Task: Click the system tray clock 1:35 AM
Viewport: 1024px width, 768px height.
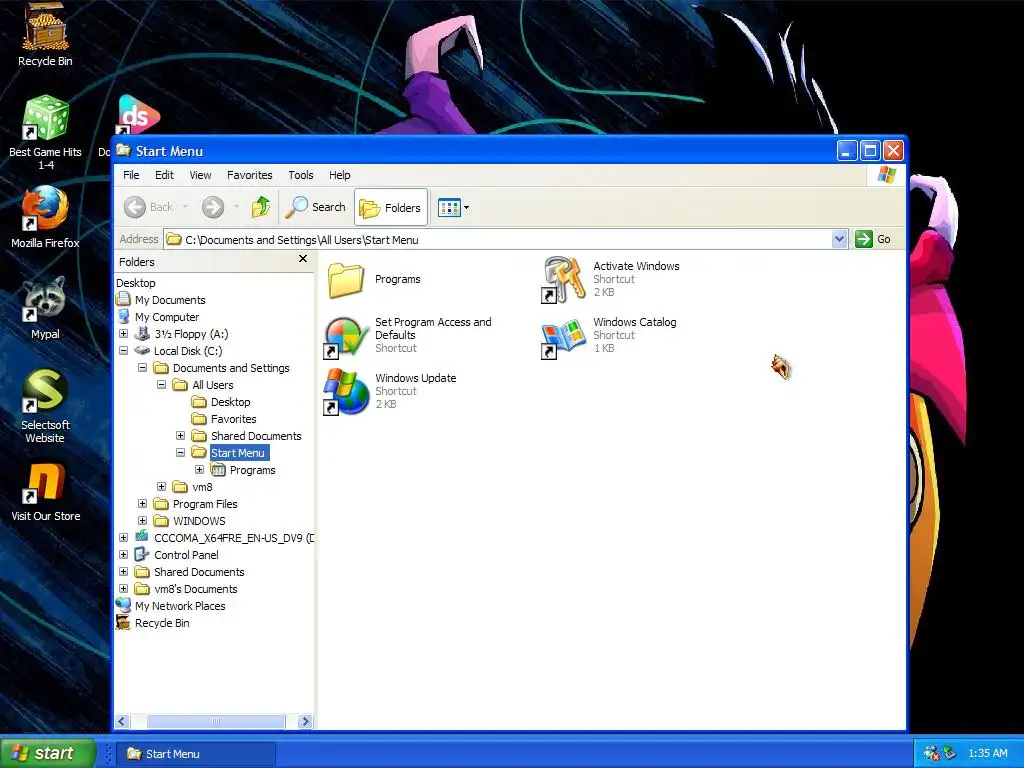Action: coord(987,753)
